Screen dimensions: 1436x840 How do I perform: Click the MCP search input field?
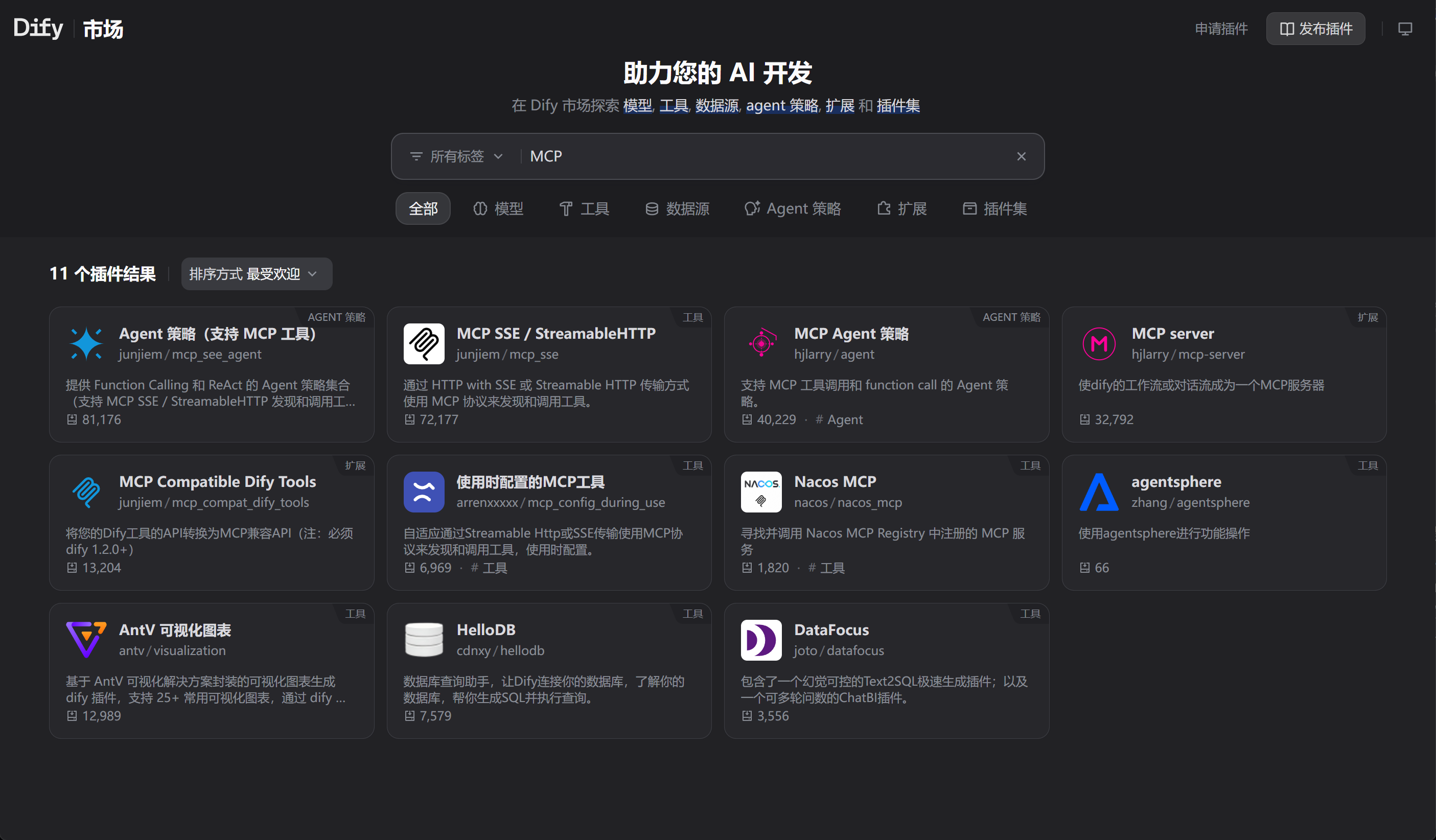767,156
